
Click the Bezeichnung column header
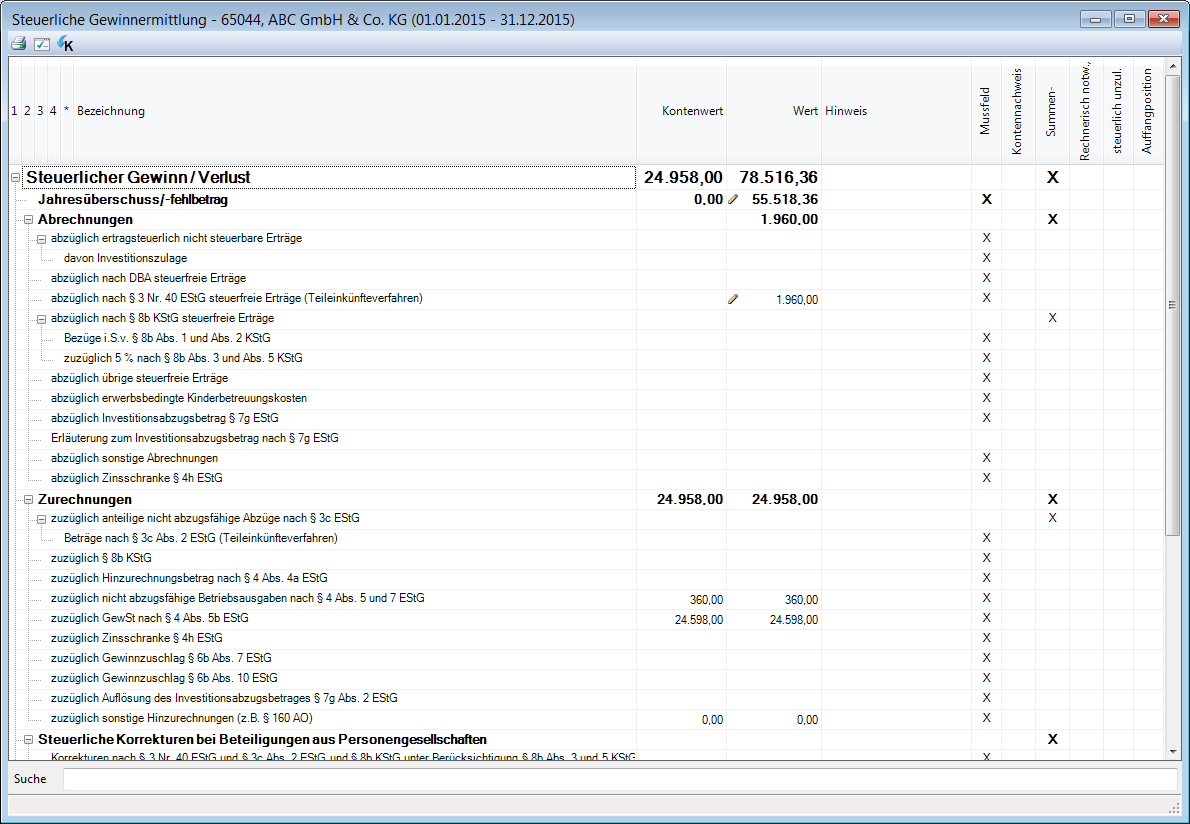tap(111, 111)
